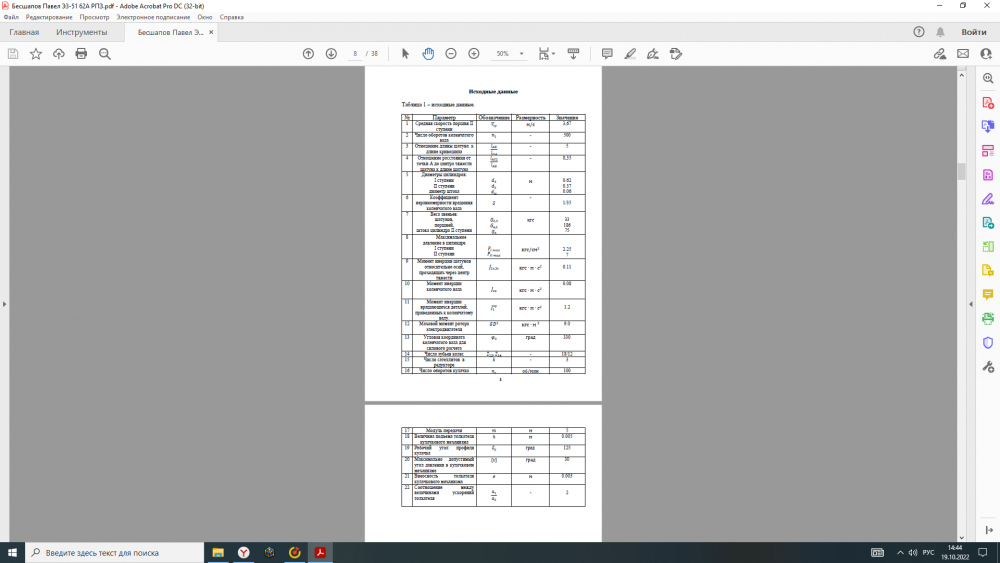Screen dimensions: 1000x563
Task: Open the Help question mark icon
Action: point(919,32)
